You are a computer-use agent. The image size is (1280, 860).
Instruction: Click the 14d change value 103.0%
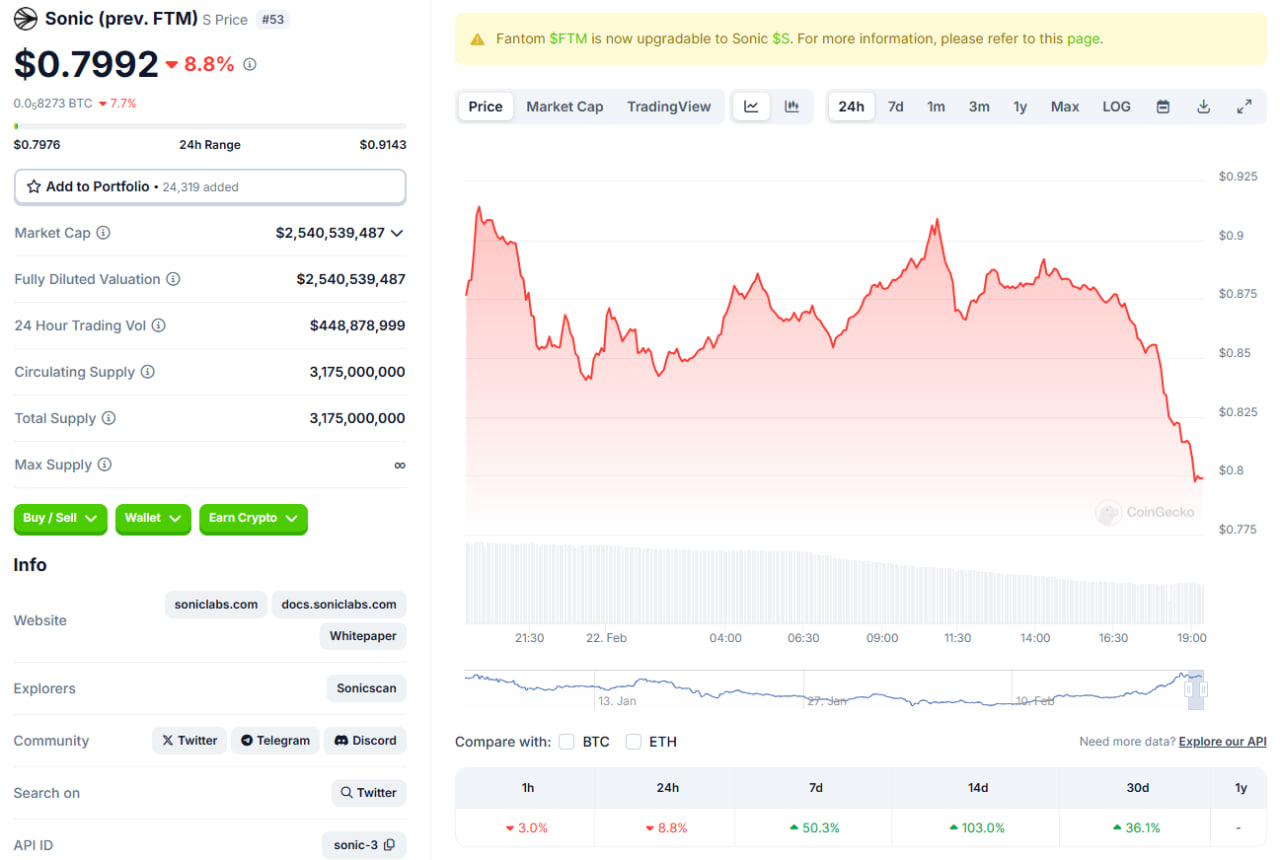[x=977, y=828]
